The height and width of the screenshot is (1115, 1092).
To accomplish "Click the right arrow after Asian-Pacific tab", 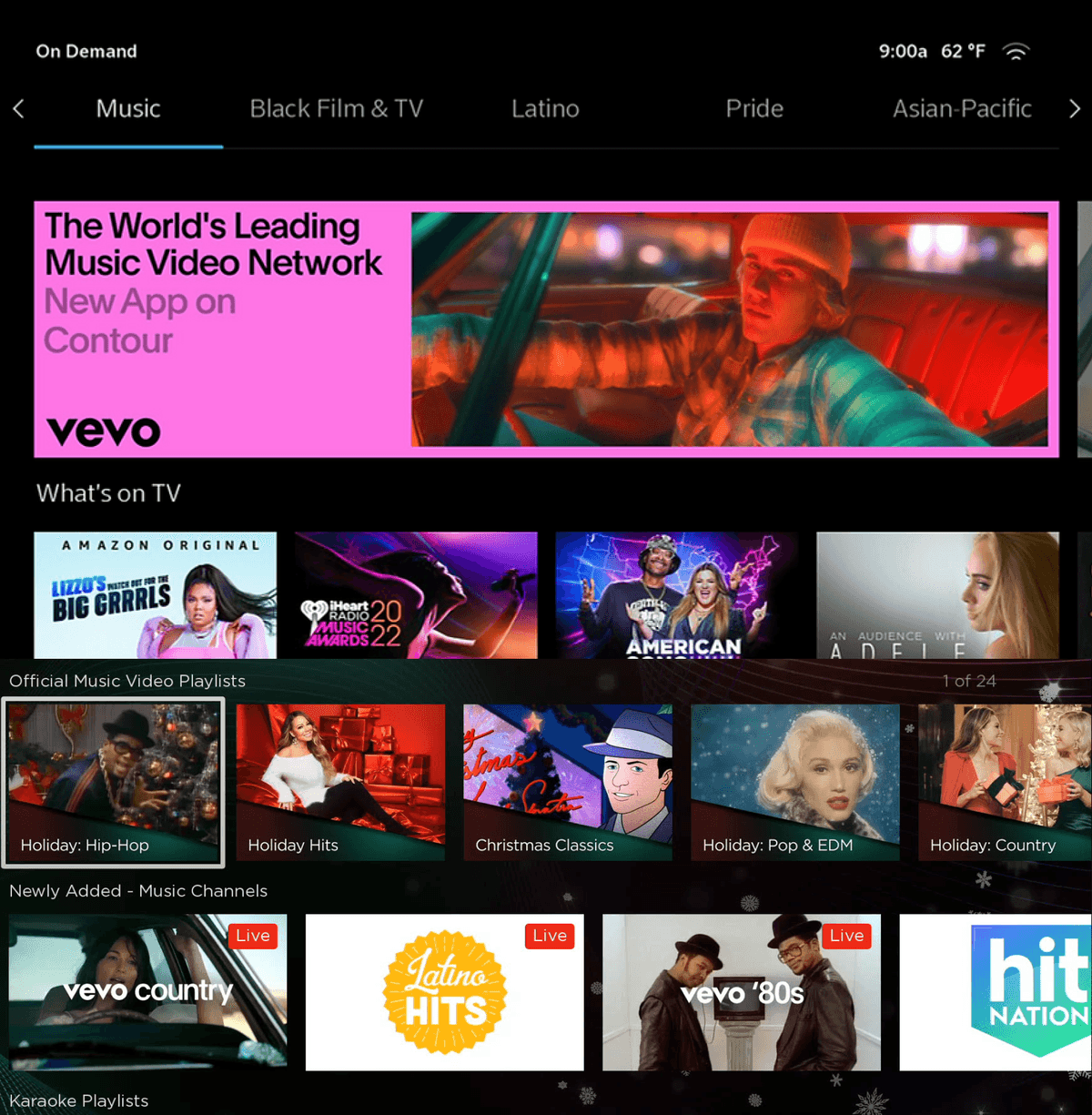I will pos(1075,109).
